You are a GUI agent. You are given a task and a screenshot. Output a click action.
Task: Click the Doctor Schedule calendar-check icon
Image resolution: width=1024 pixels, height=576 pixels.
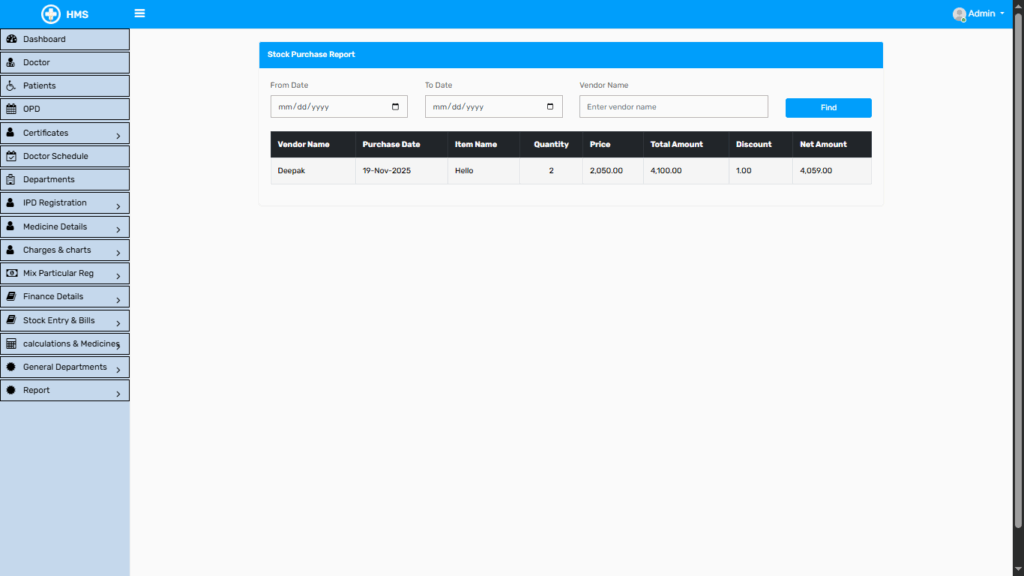click(x=11, y=156)
